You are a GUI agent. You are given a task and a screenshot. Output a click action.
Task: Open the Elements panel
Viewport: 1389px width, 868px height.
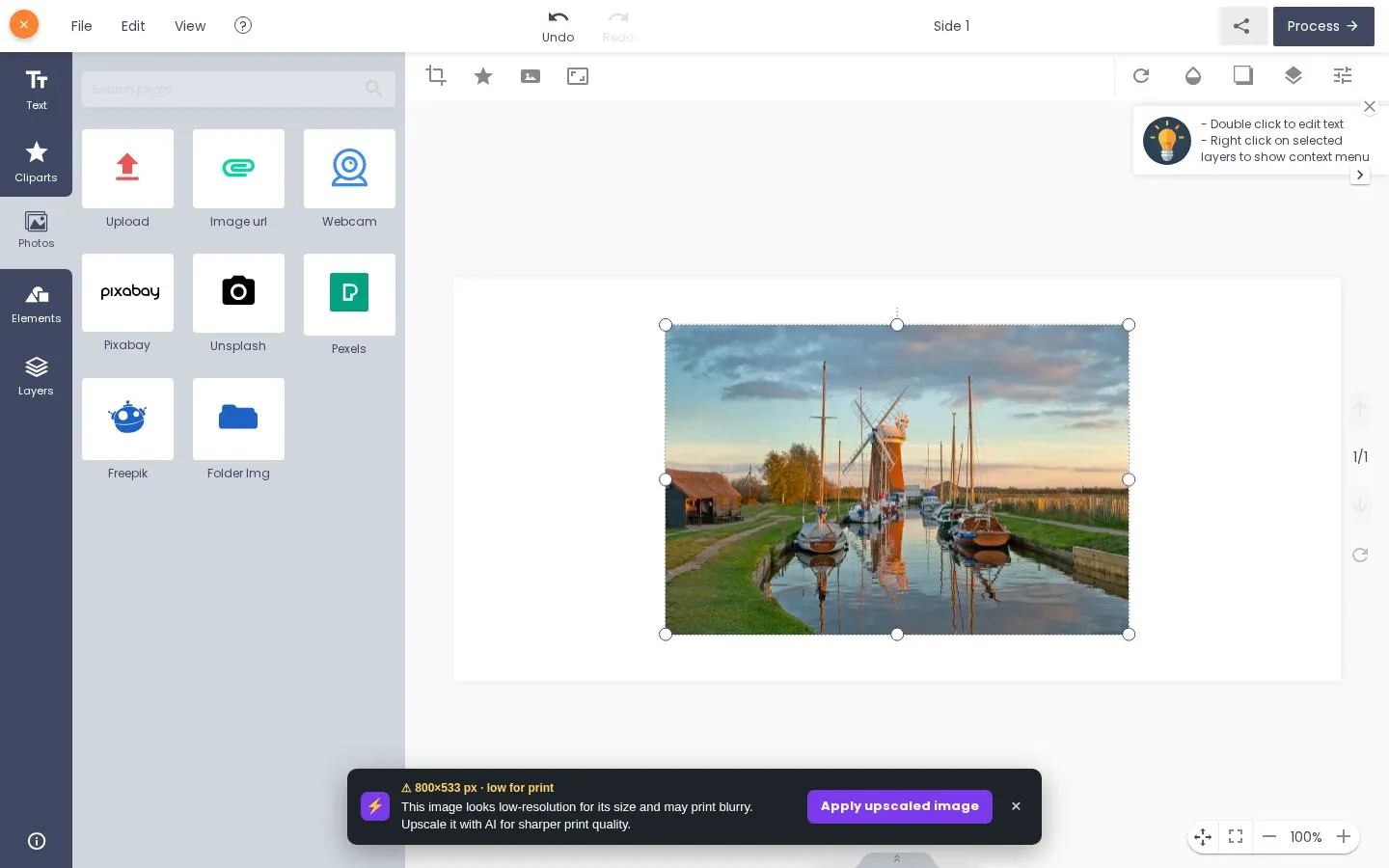click(x=36, y=305)
